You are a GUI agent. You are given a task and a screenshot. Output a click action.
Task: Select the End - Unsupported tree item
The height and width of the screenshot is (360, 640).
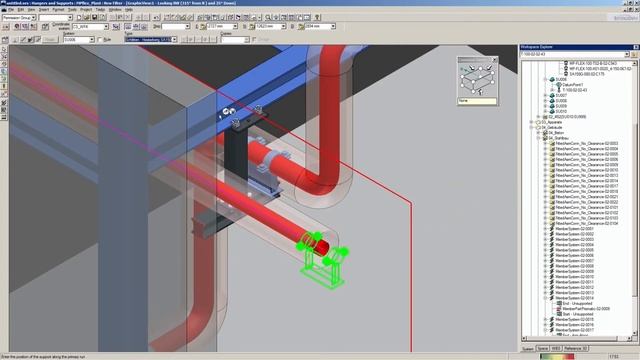click(577, 304)
